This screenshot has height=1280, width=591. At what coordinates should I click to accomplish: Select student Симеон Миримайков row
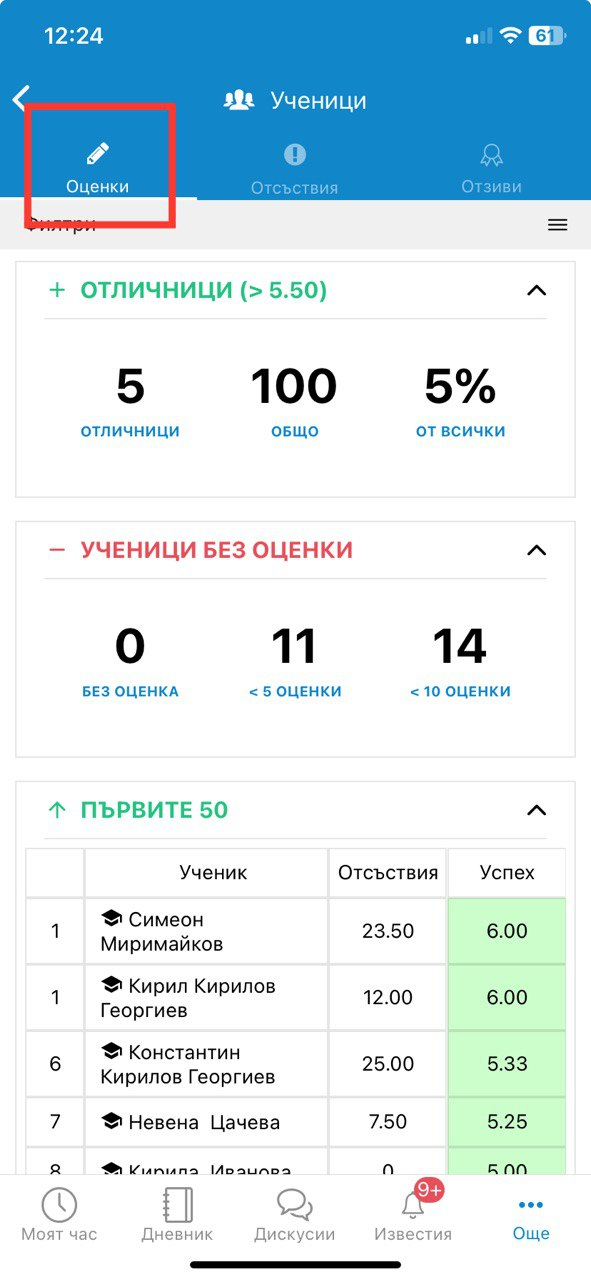coord(295,931)
